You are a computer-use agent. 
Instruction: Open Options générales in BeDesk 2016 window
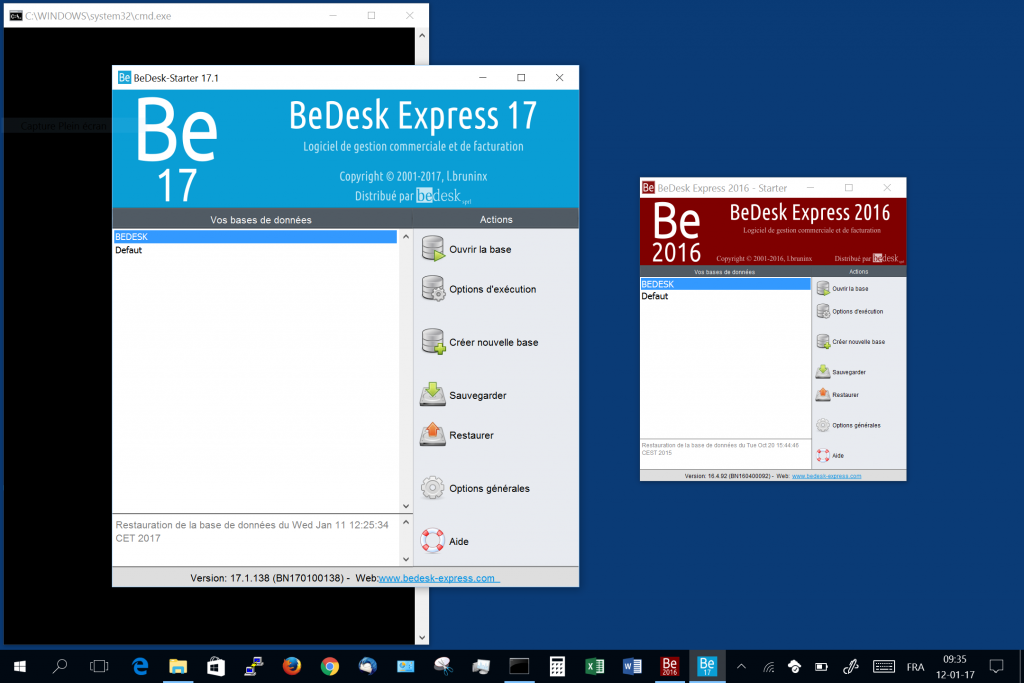[x=848, y=425]
